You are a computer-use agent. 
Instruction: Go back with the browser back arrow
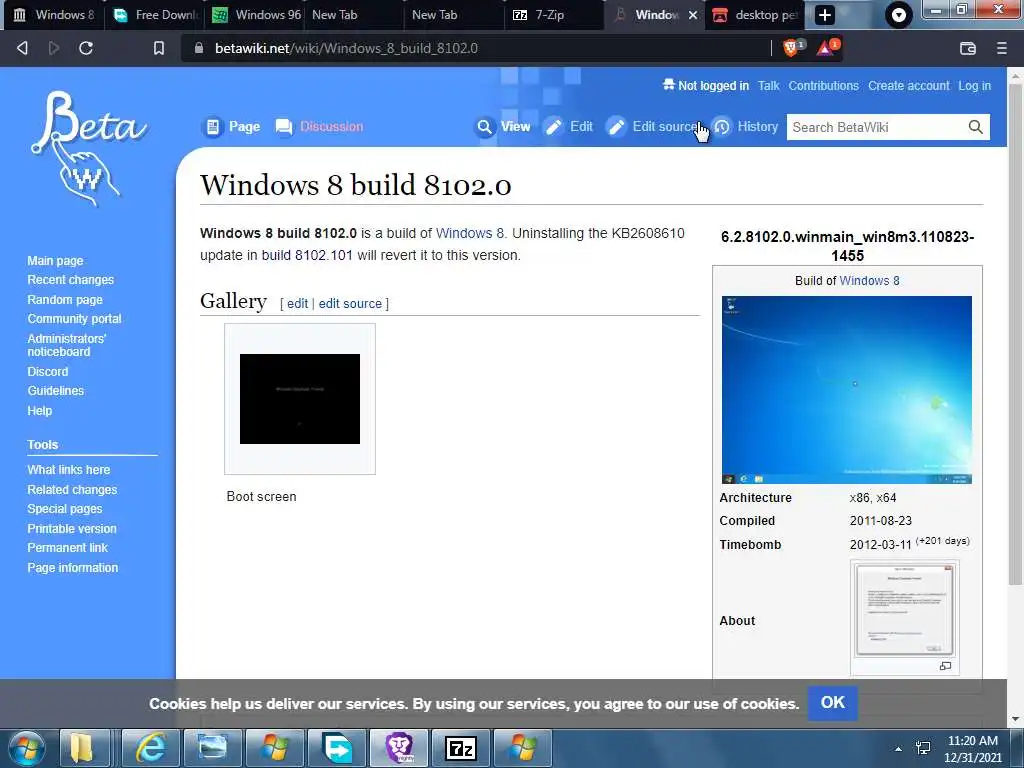22,48
